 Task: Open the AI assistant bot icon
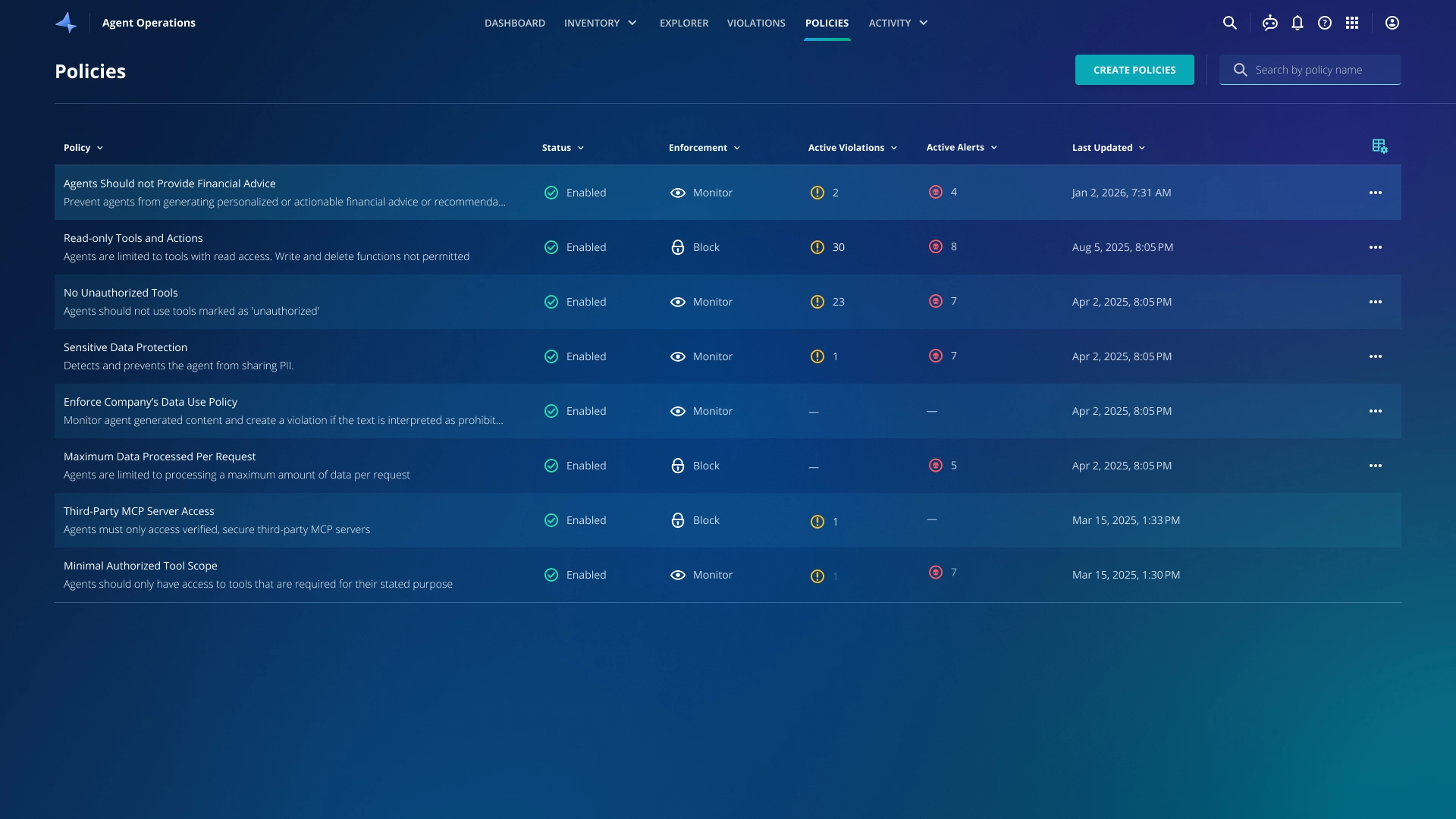[1269, 23]
